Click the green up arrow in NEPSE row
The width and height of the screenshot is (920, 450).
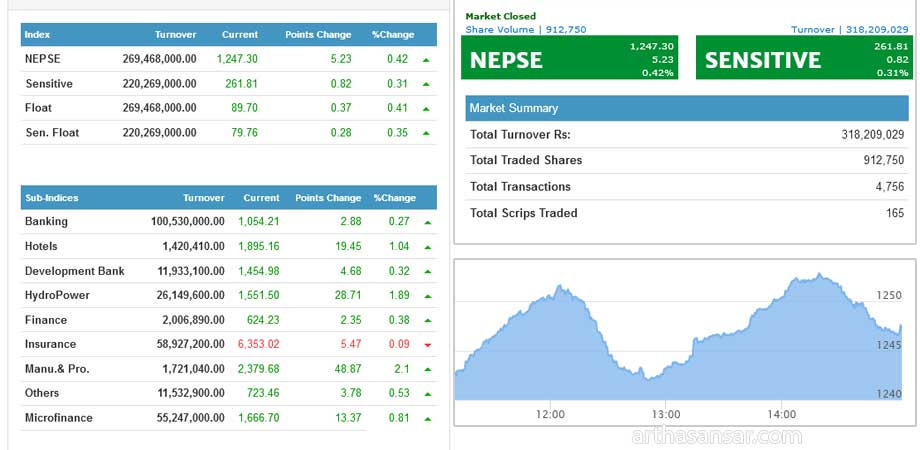[426, 60]
